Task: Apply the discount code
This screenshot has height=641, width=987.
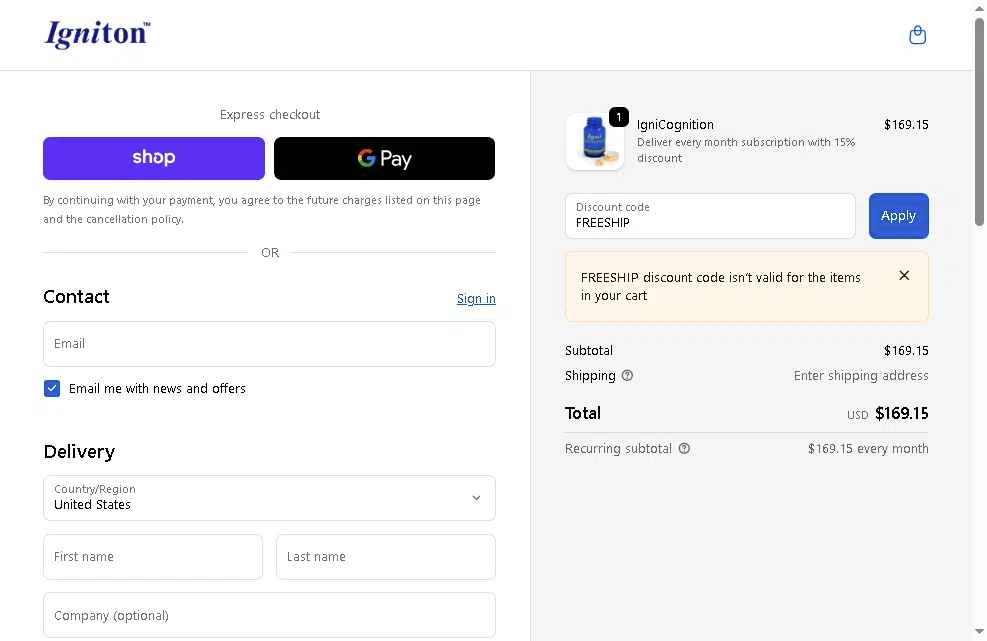Action: click(898, 215)
